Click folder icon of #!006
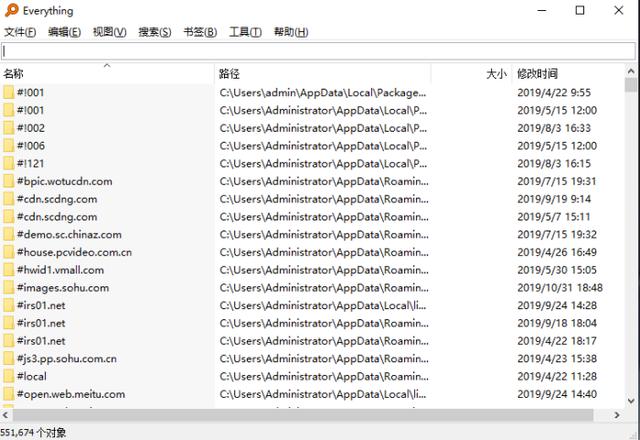640x440 pixels. [x=9, y=146]
